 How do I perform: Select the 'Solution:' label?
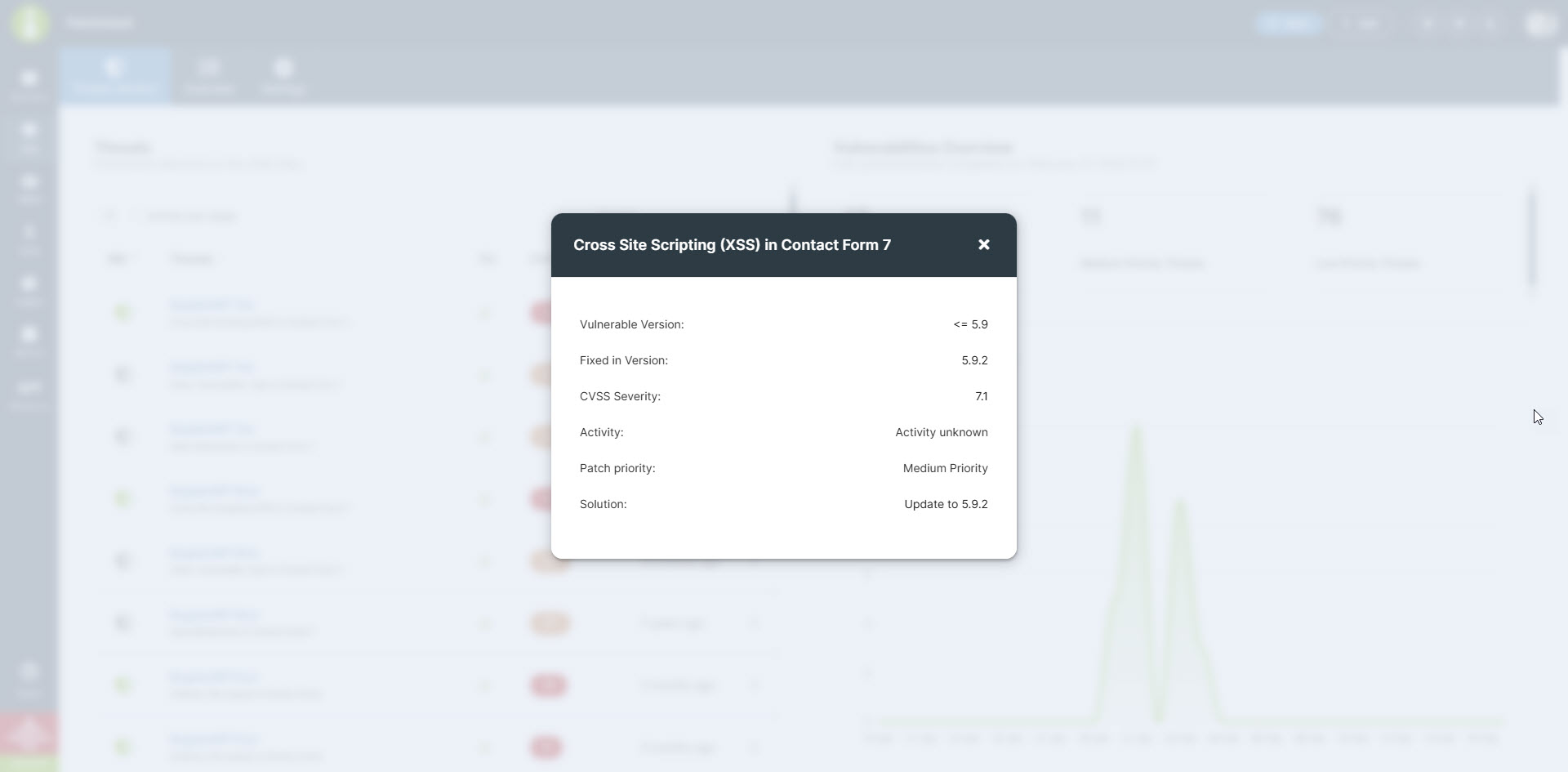point(604,504)
